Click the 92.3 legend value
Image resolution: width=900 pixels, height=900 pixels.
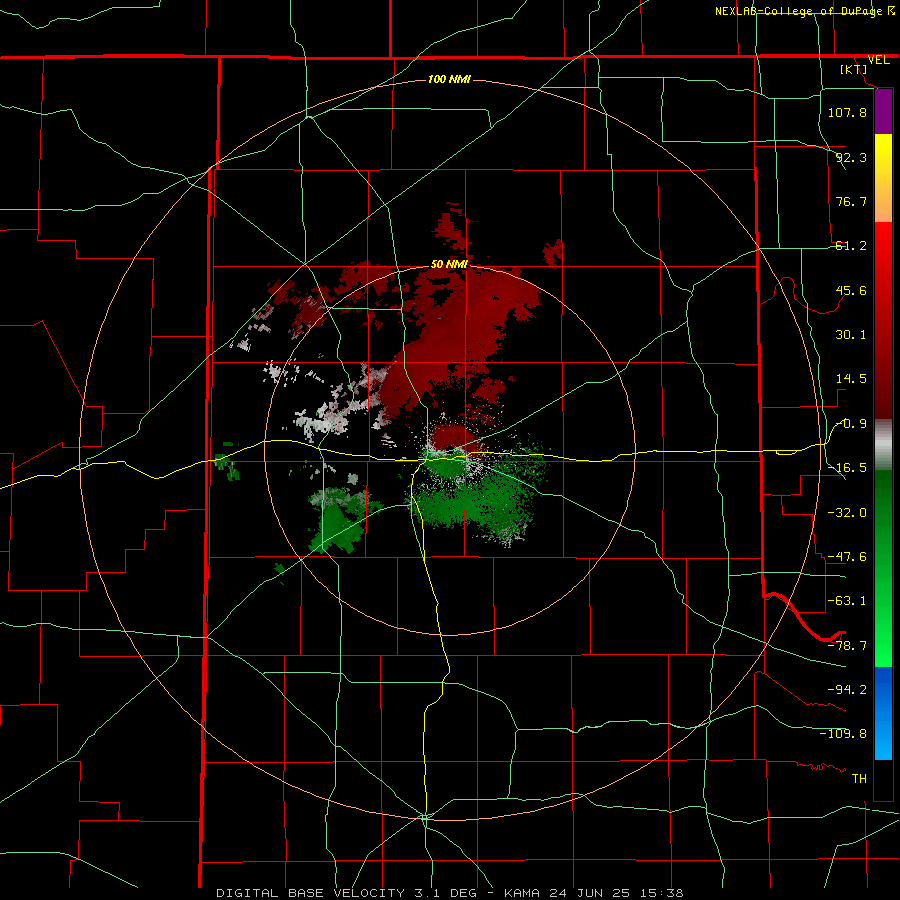(x=851, y=157)
